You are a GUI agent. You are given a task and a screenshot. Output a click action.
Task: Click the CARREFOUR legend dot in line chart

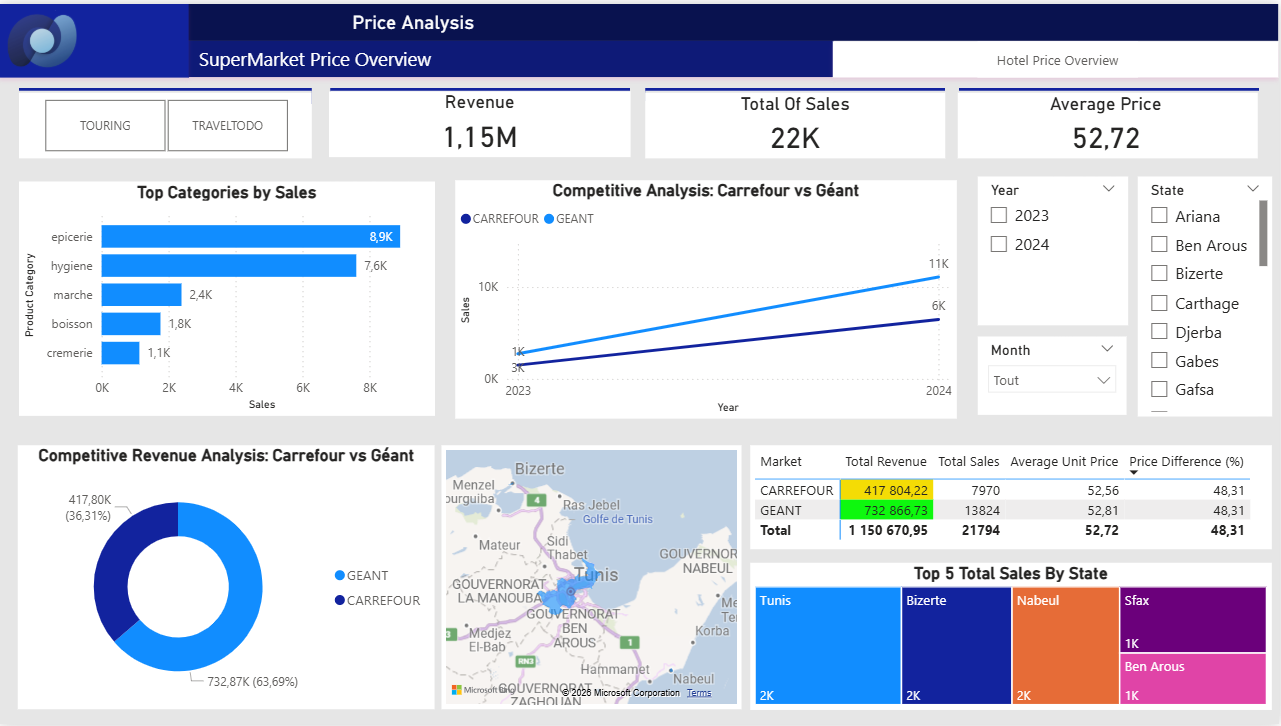(466, 219)
